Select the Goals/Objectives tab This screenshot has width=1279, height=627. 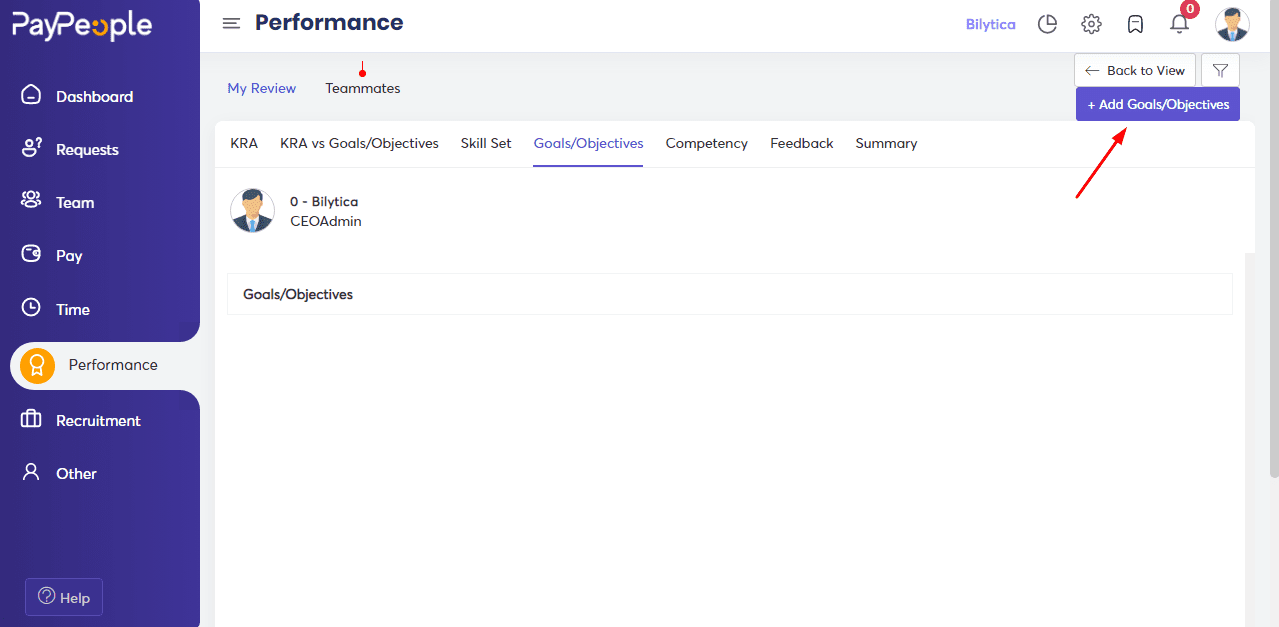click(x=588, y=143)
